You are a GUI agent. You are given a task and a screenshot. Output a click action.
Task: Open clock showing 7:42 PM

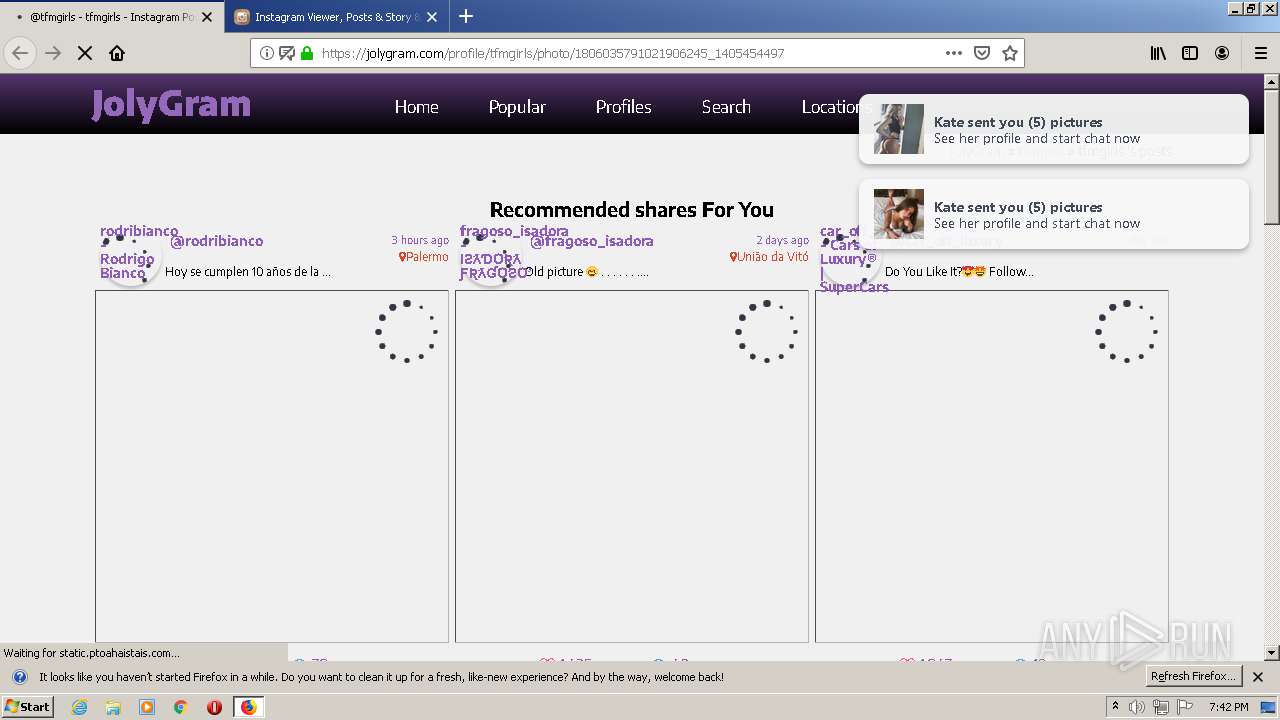pyautogui.click(x=1228, y=707)
